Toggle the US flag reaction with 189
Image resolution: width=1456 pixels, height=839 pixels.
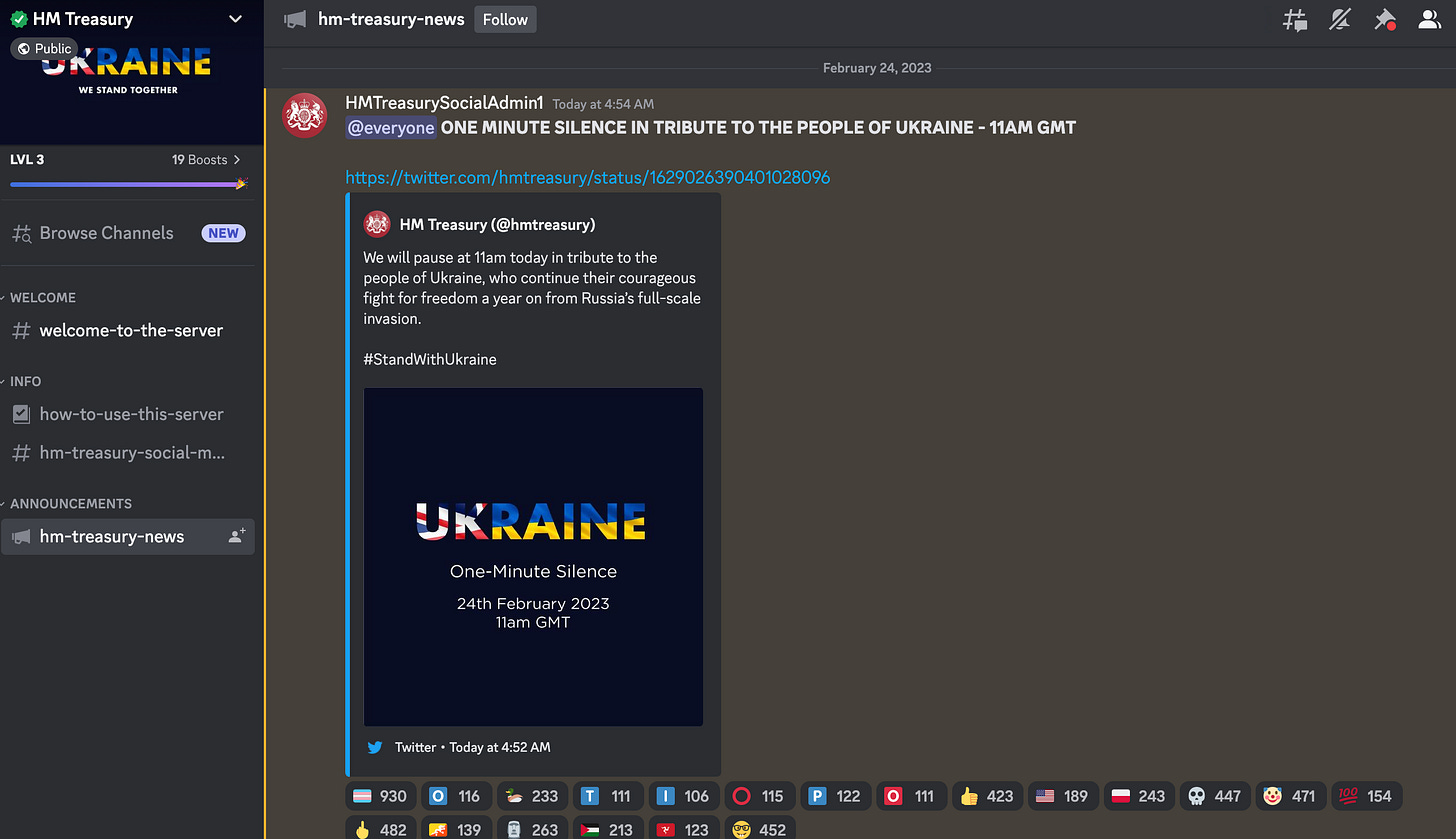[x=1062, y=796]
